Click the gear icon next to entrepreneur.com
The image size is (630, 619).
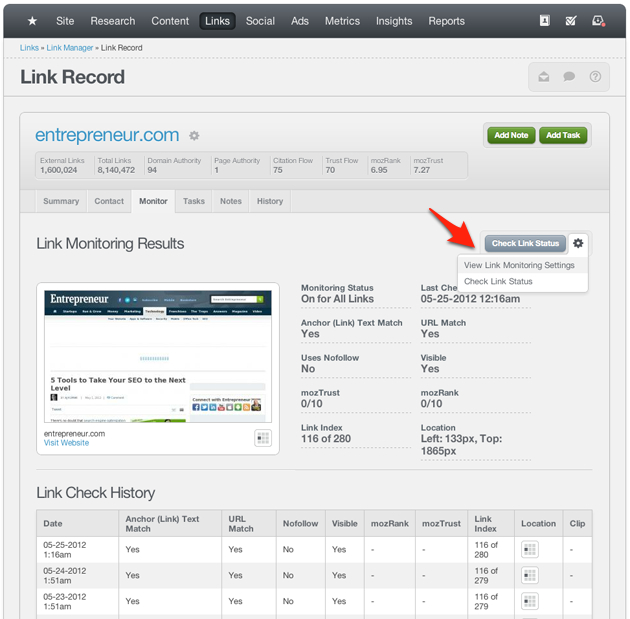point(194,136)
